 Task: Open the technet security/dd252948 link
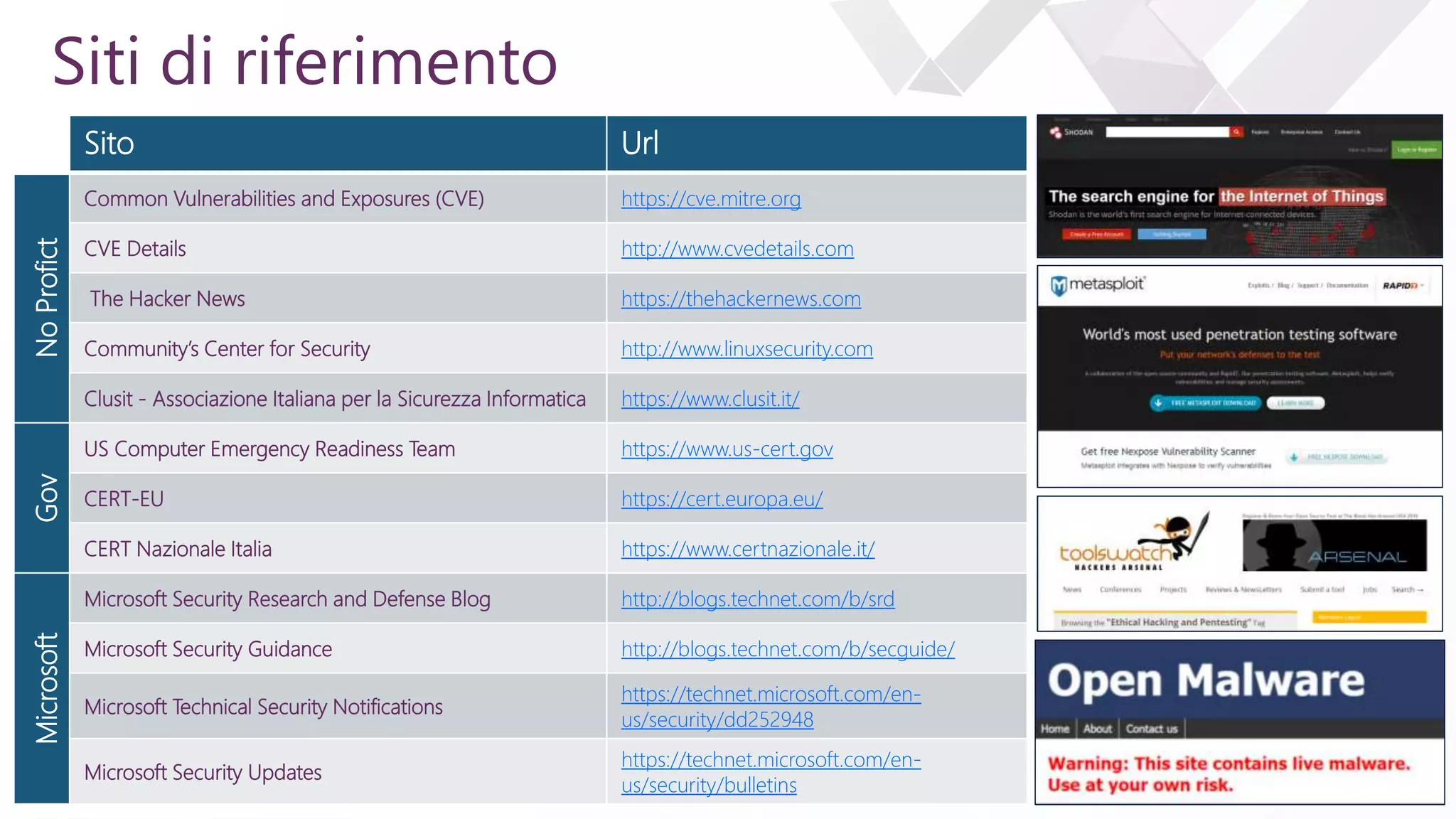(771, 707)
